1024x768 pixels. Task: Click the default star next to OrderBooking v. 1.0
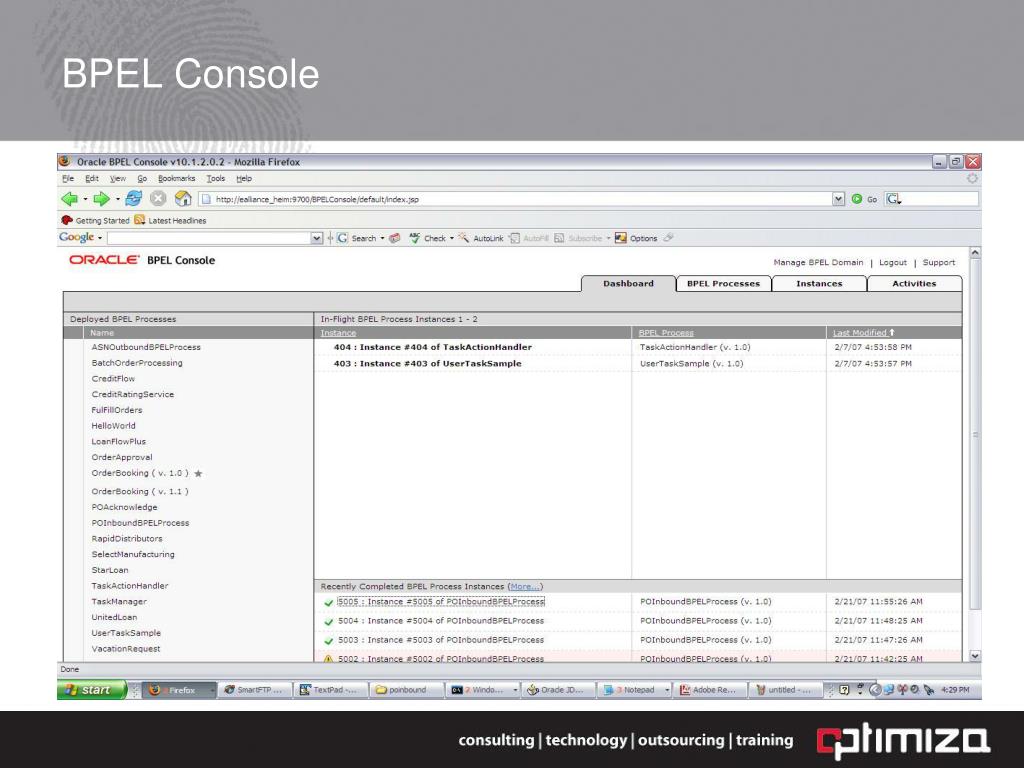(198, 473)
